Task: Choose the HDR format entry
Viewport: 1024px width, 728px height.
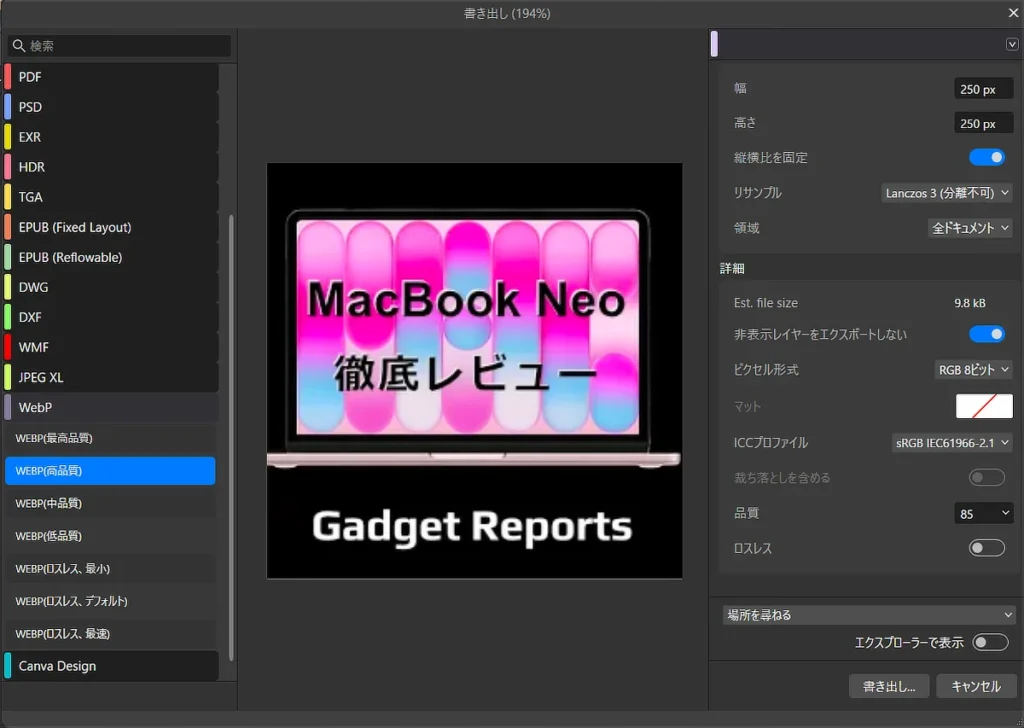Action: tap(111, 167)
